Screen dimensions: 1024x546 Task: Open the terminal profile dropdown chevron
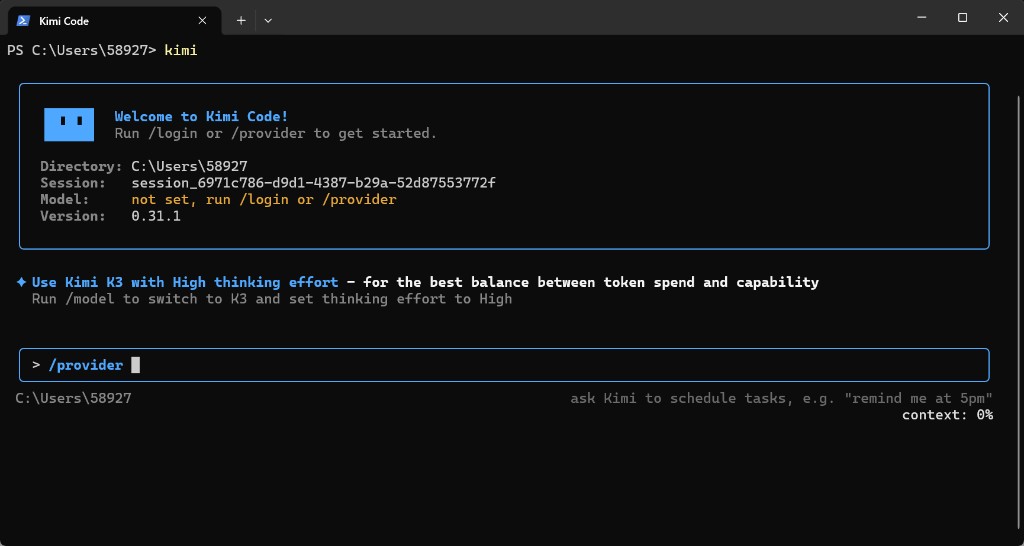pyautogui.click(x=268, y=20)
